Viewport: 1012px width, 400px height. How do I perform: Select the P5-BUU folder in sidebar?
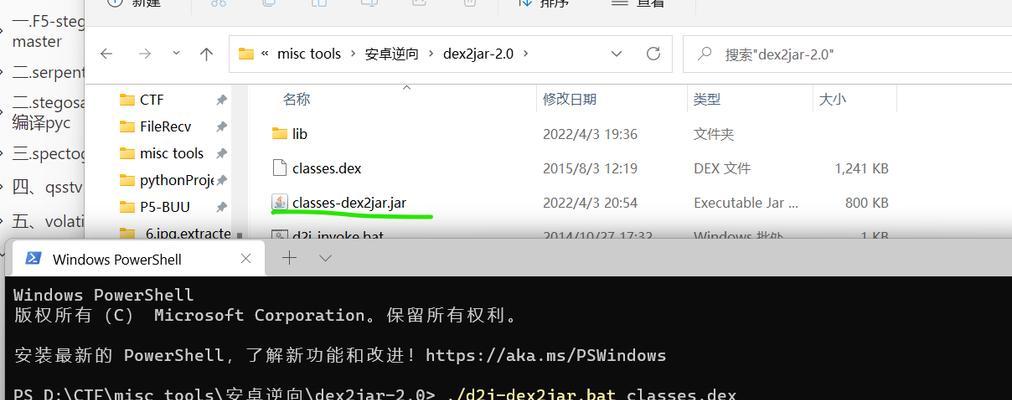165,207
